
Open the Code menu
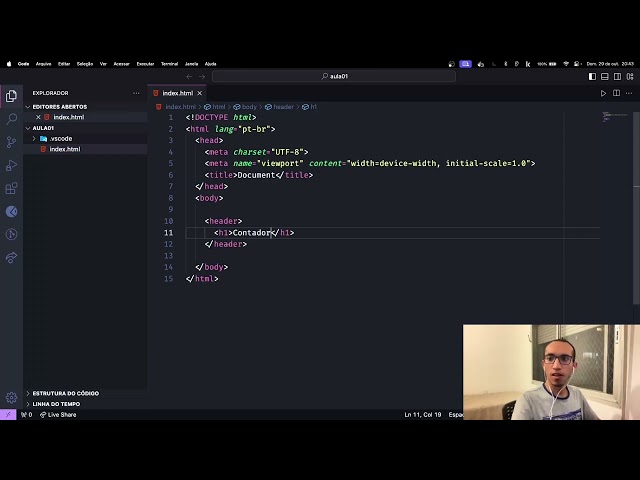coord(23,64)
